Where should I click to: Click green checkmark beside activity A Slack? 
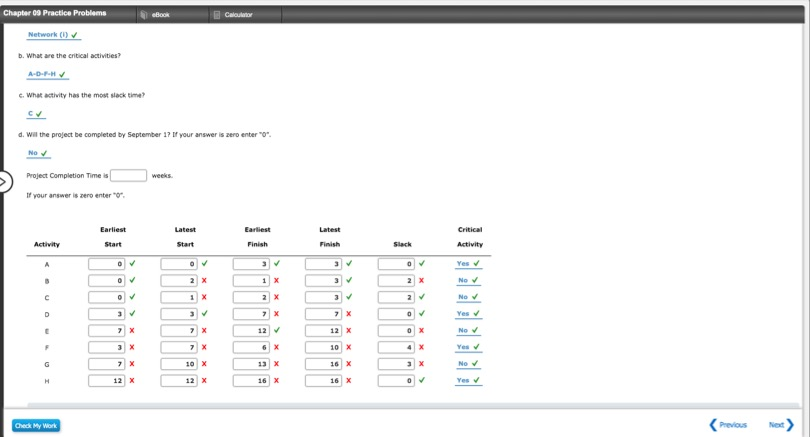[422, 263]
